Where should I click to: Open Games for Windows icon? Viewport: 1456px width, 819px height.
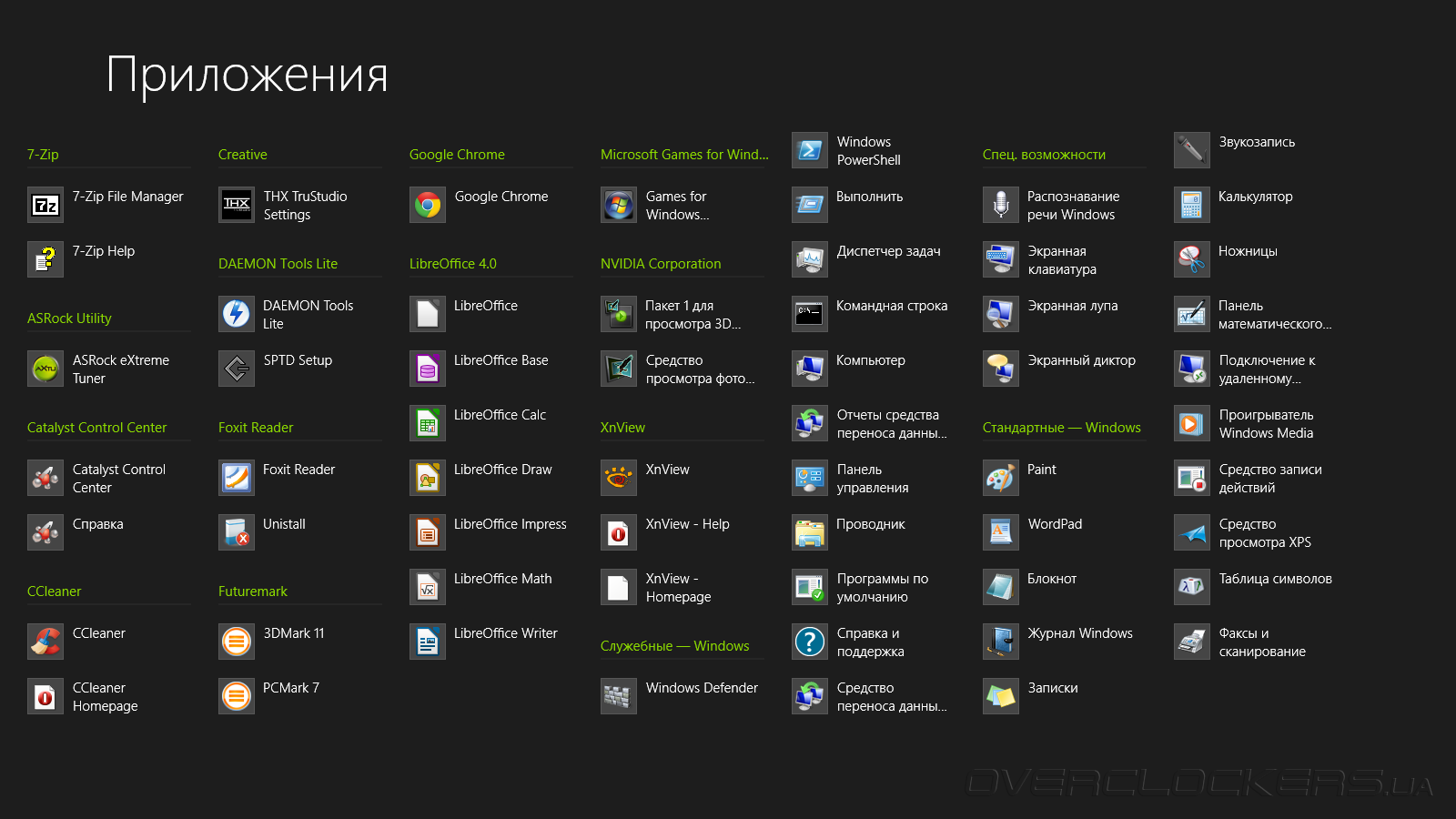tap(619, 205)
